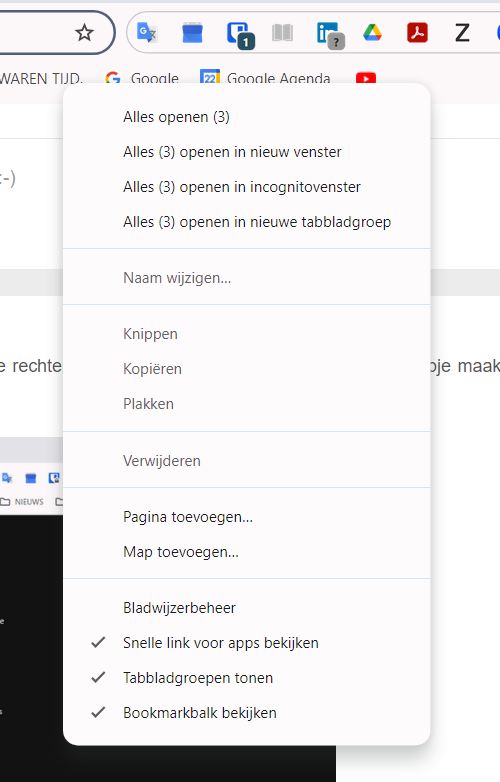Open the WAREN TIJD. bookmark
This screenshot has height=782, width=500.
(x=41, y=78)
